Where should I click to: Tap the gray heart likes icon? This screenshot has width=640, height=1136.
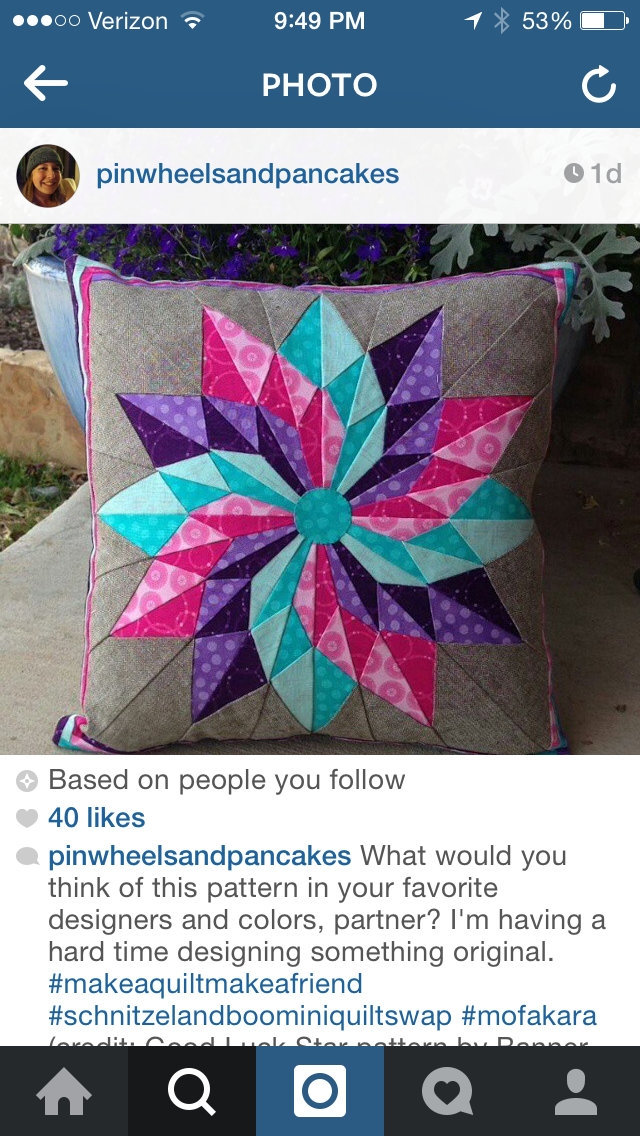click(27, 819)
